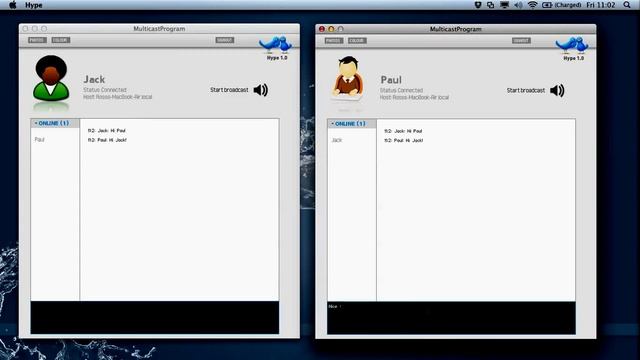Click the black message input in Paul's window
Image resolution: width=640 pixels, height=360 pixels.
(451, 318)
